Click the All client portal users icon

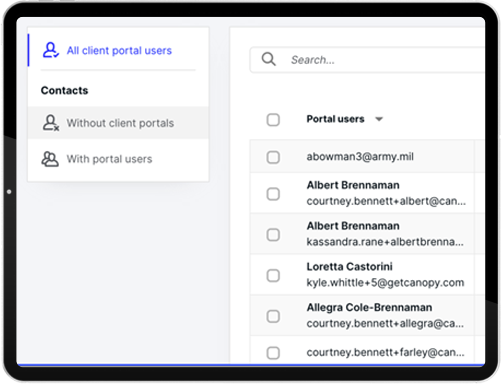(x=51, y=50)
